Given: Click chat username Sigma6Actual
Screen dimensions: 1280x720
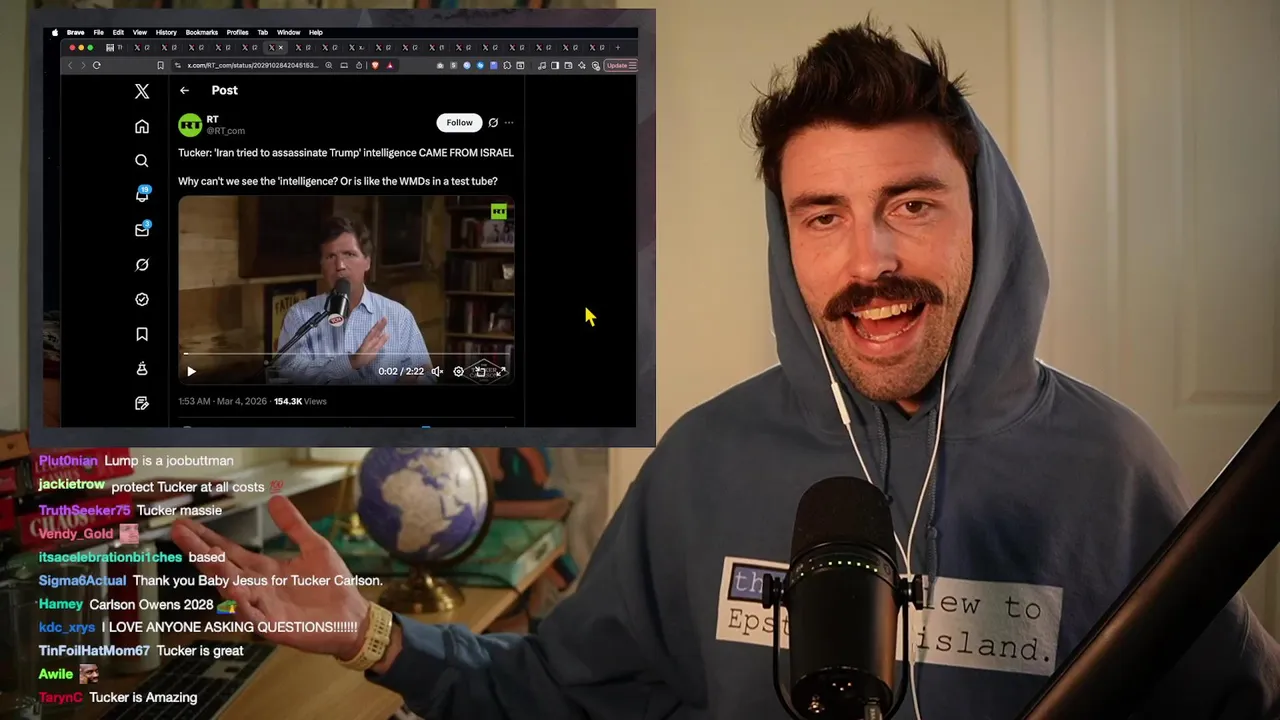Looking at the screenshot, I should click(x=82, y=581).
